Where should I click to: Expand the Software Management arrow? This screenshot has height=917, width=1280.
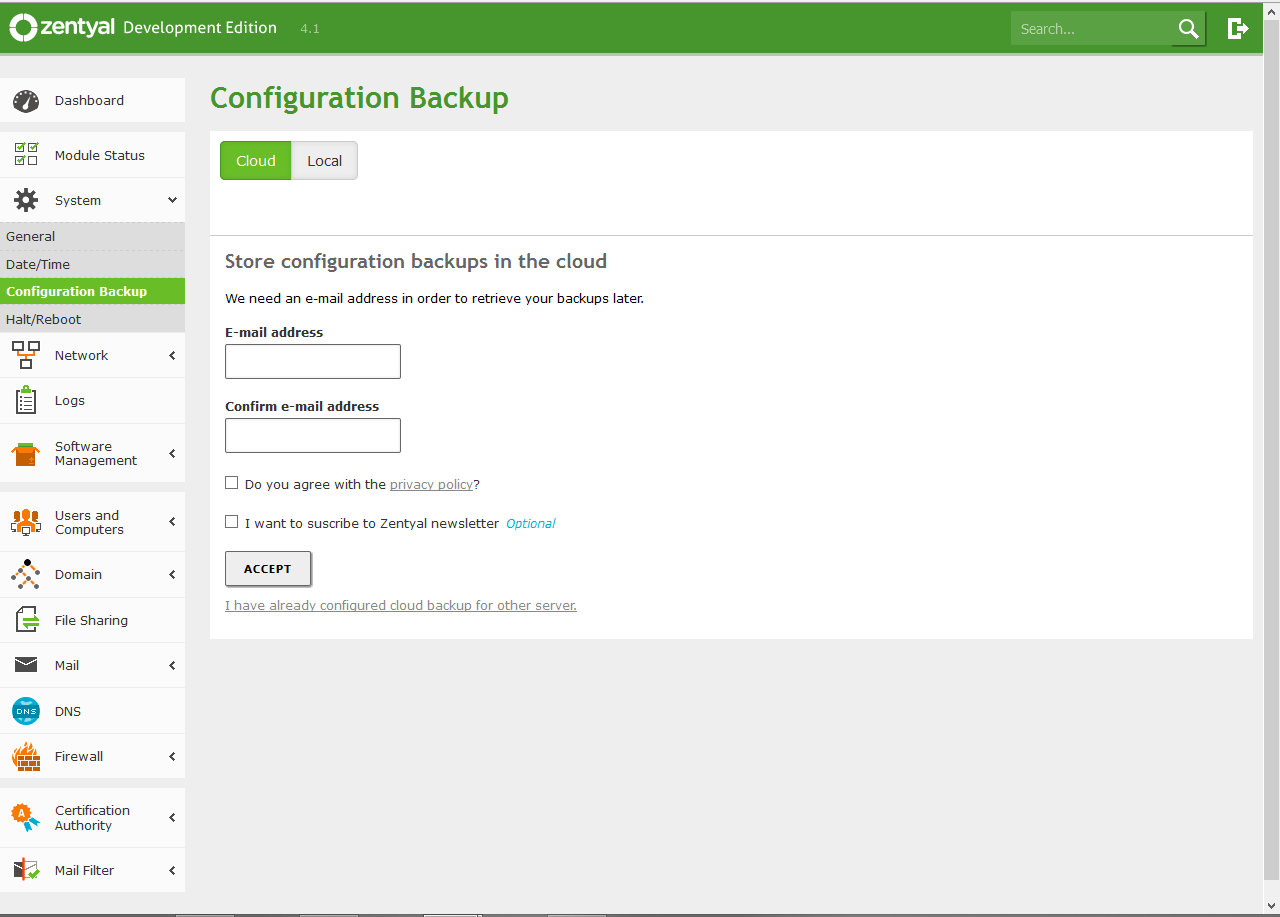[x=172, y=454]
